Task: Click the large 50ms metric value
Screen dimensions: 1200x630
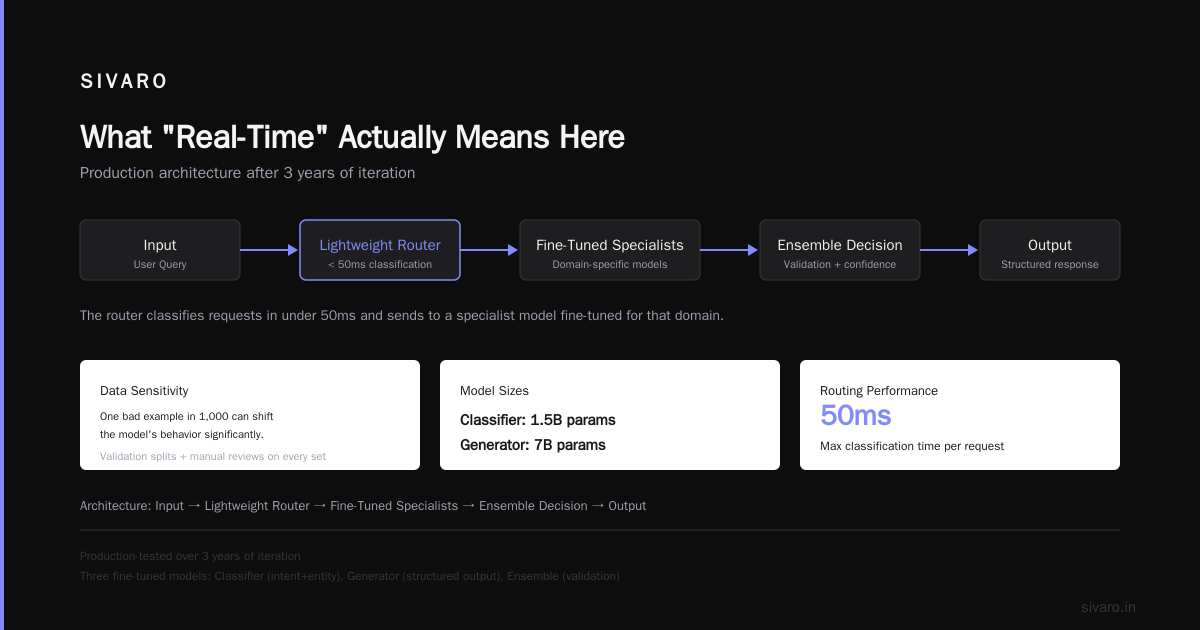Action: pos(856,415)
